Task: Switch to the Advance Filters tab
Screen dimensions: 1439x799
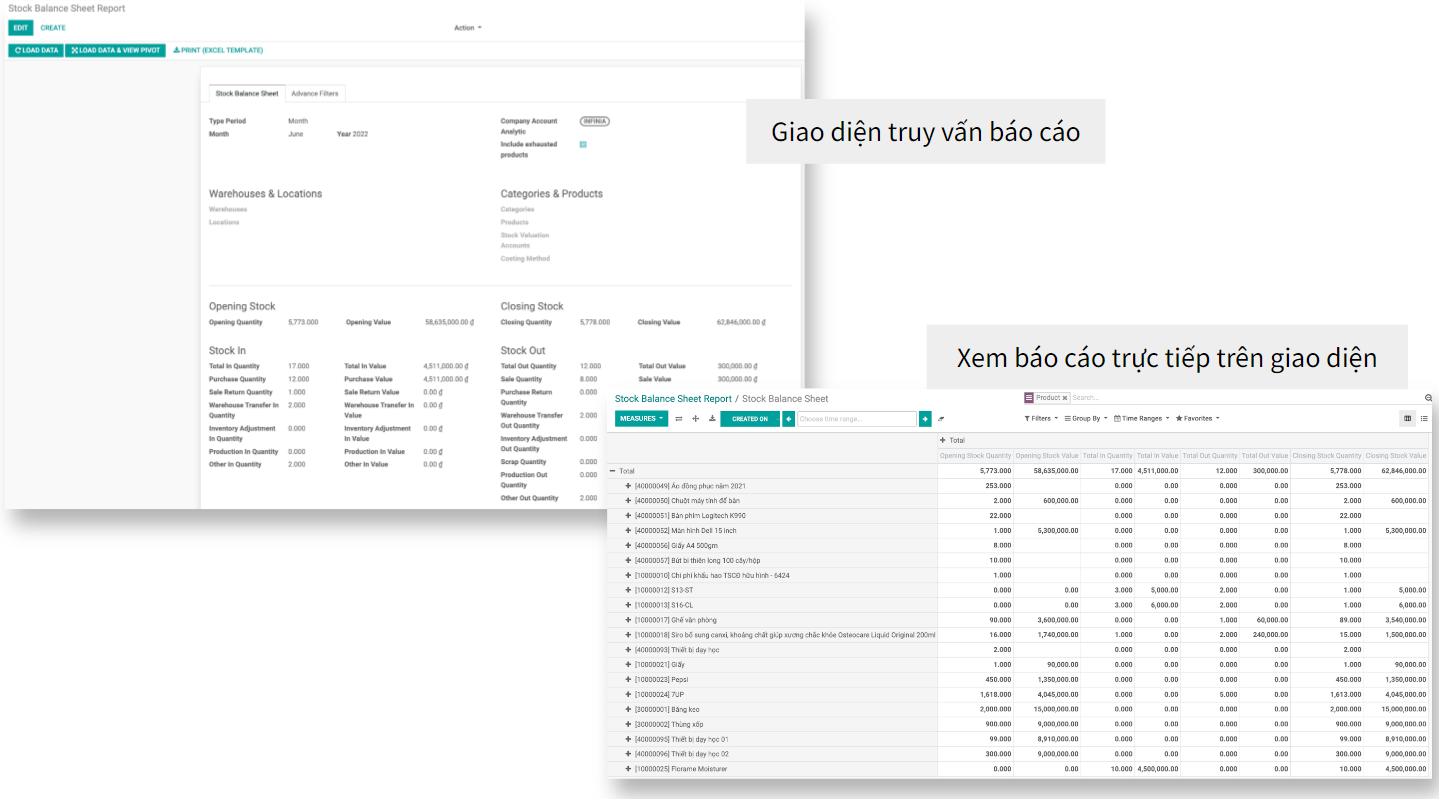Action: [315, 93]
